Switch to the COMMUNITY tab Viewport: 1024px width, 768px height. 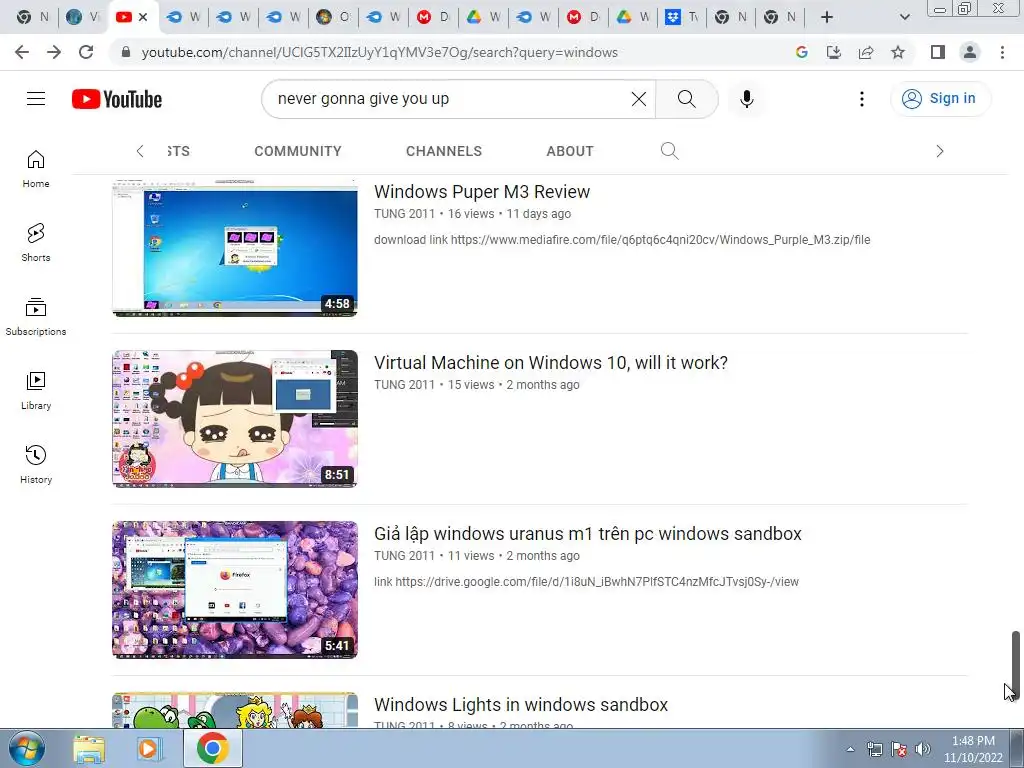click(298, 151)
